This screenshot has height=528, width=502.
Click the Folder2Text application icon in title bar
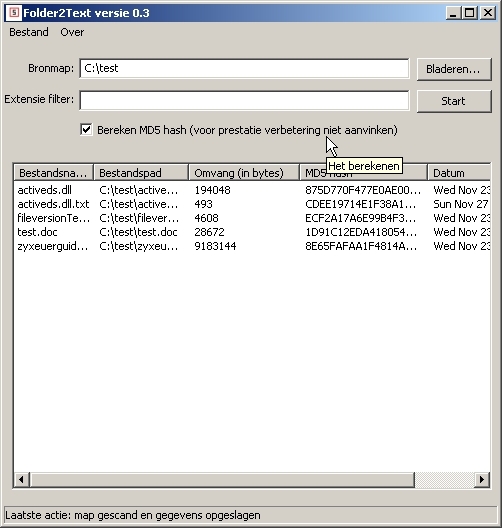pyautogui.click(x=14, y=13)
